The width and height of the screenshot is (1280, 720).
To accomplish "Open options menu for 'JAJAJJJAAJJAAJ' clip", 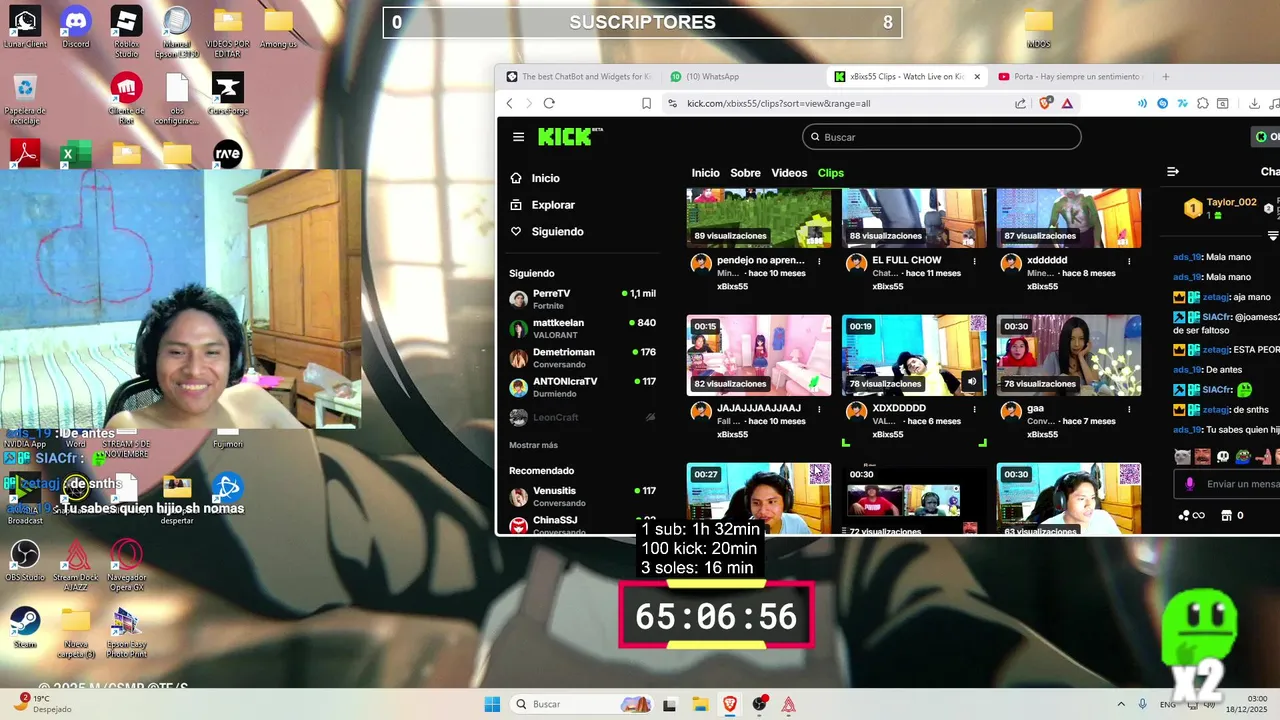I will pyautogui.click(x=819, y=409).
